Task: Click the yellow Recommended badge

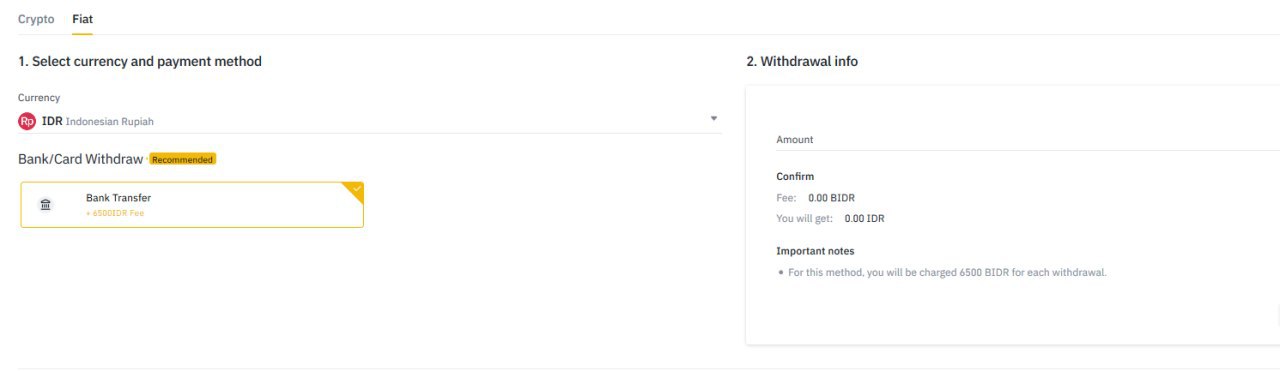Action: tap(182, 159)
